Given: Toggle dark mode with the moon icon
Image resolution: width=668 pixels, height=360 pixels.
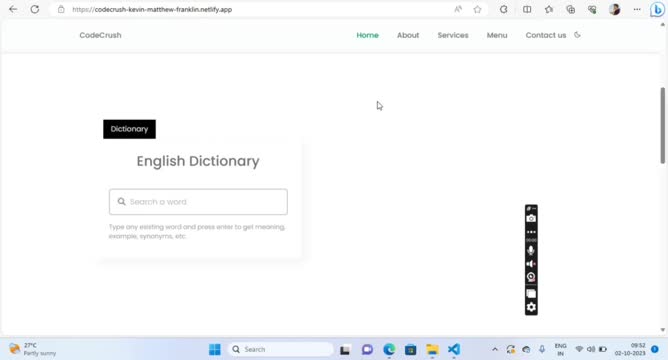Looking at the screenshot, I should pos(577,35).
